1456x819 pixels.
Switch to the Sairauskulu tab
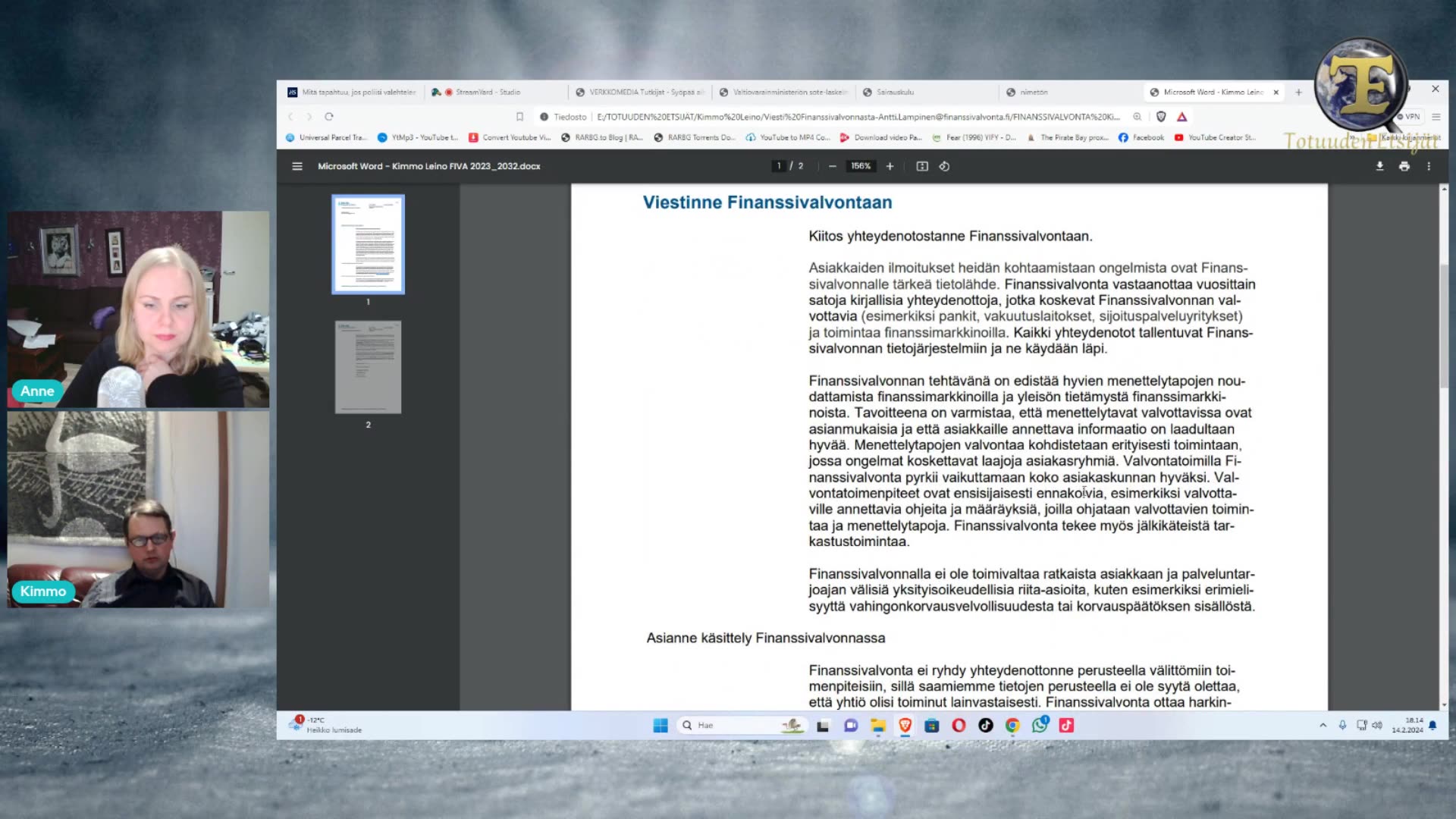pos(895,93)
